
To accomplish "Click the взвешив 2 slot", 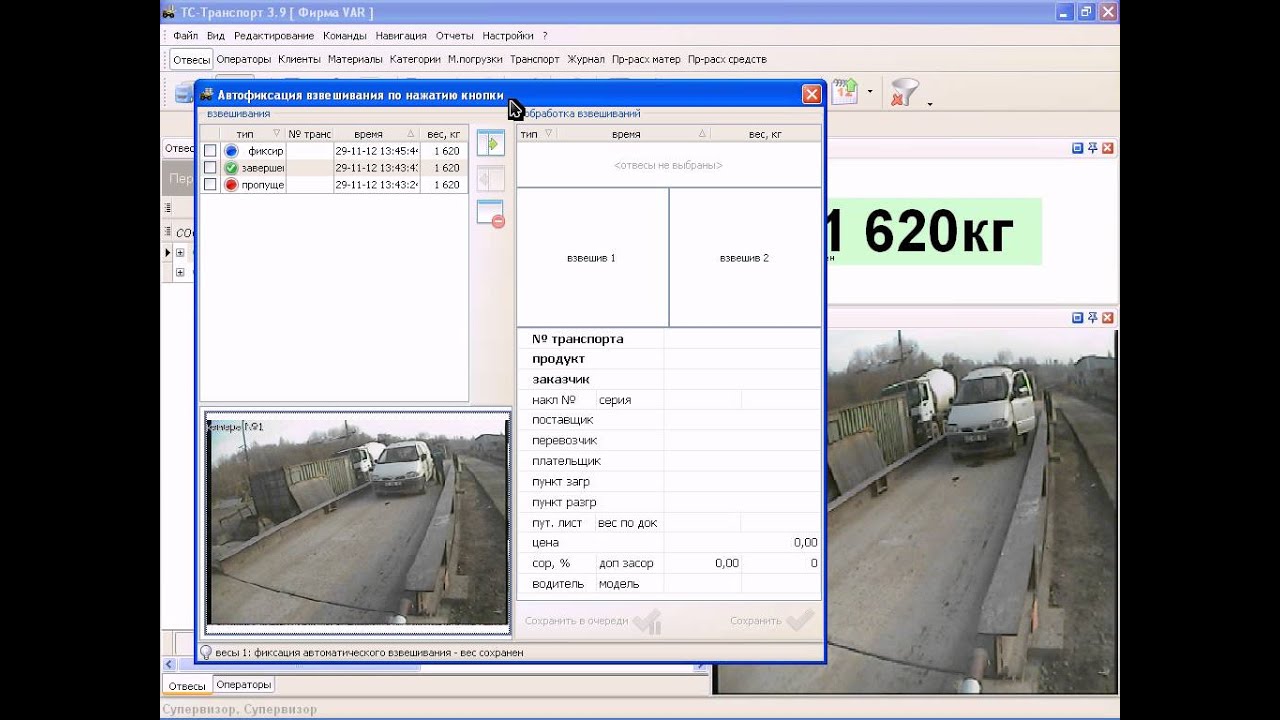I will [744, 258].
